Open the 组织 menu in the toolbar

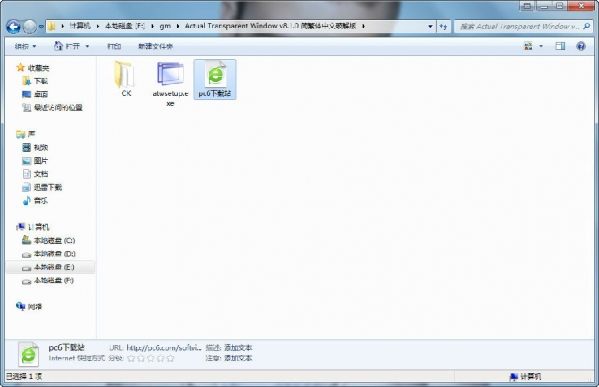point(25,46)
